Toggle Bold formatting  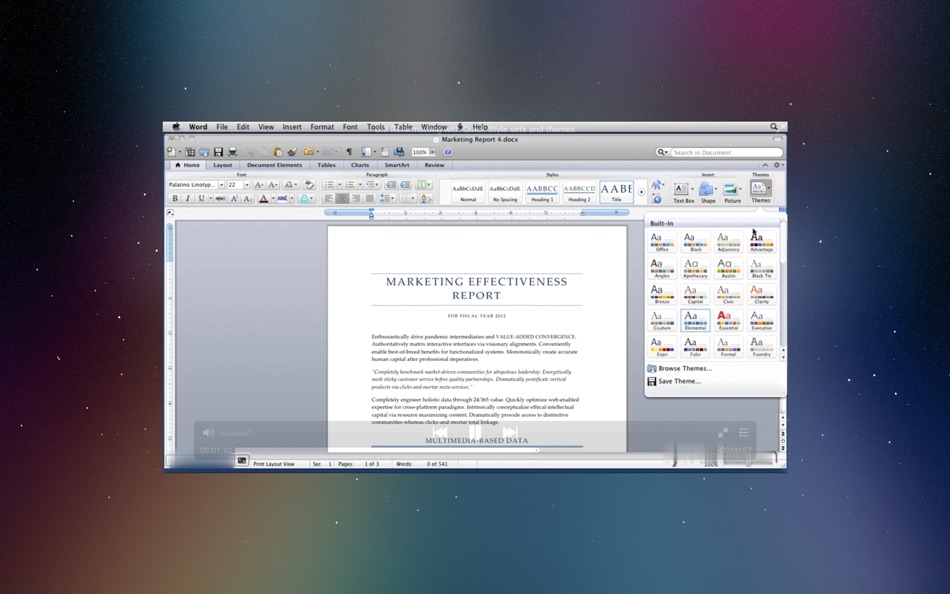click(175, 198)
